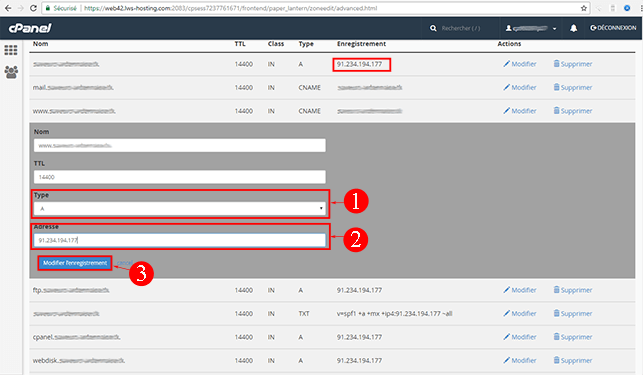Screen dimensions: 643x375
Task: Go back with browser arrow
Action: click(x=8, y=8)
